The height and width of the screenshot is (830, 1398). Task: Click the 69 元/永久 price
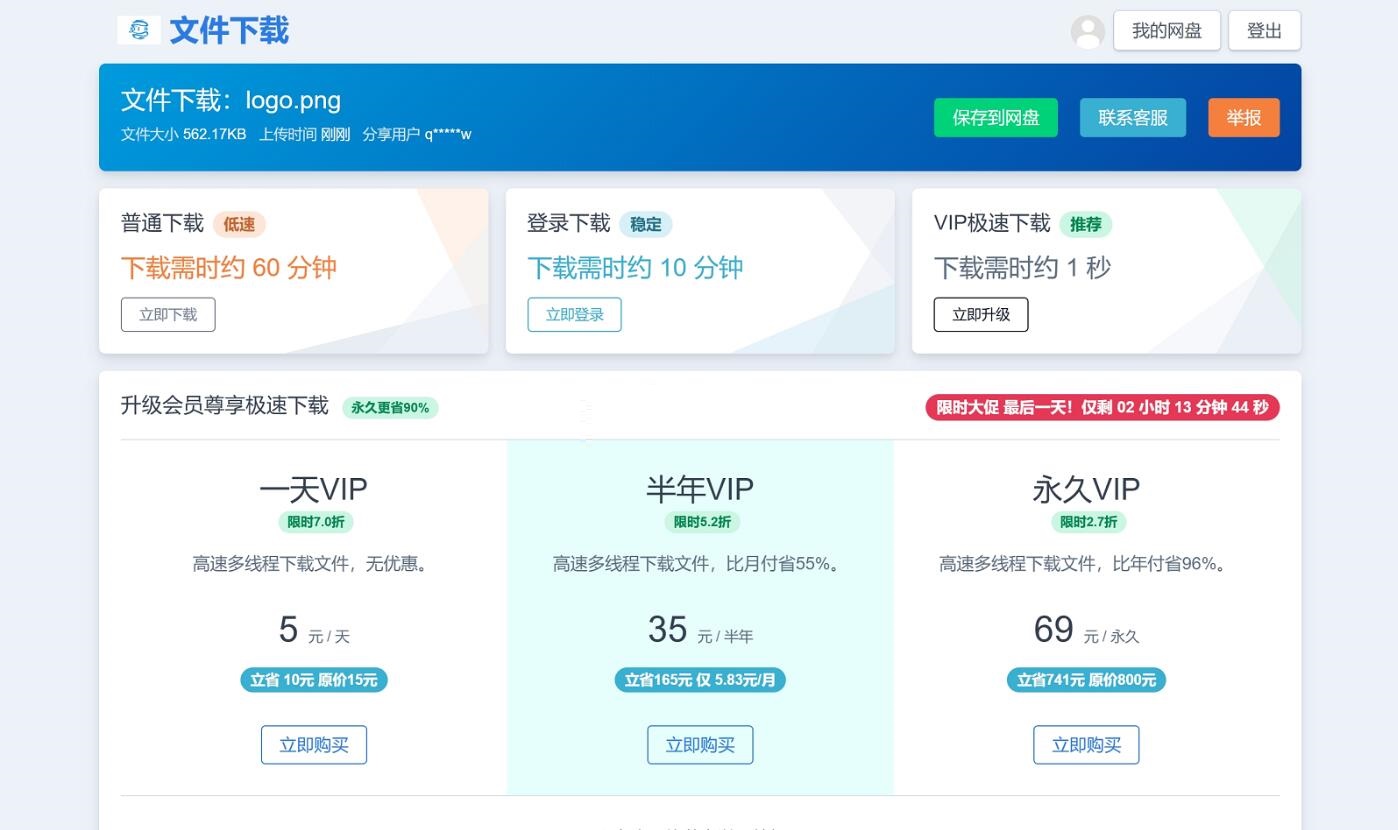pyautogui.click(x=1086, y=630)
